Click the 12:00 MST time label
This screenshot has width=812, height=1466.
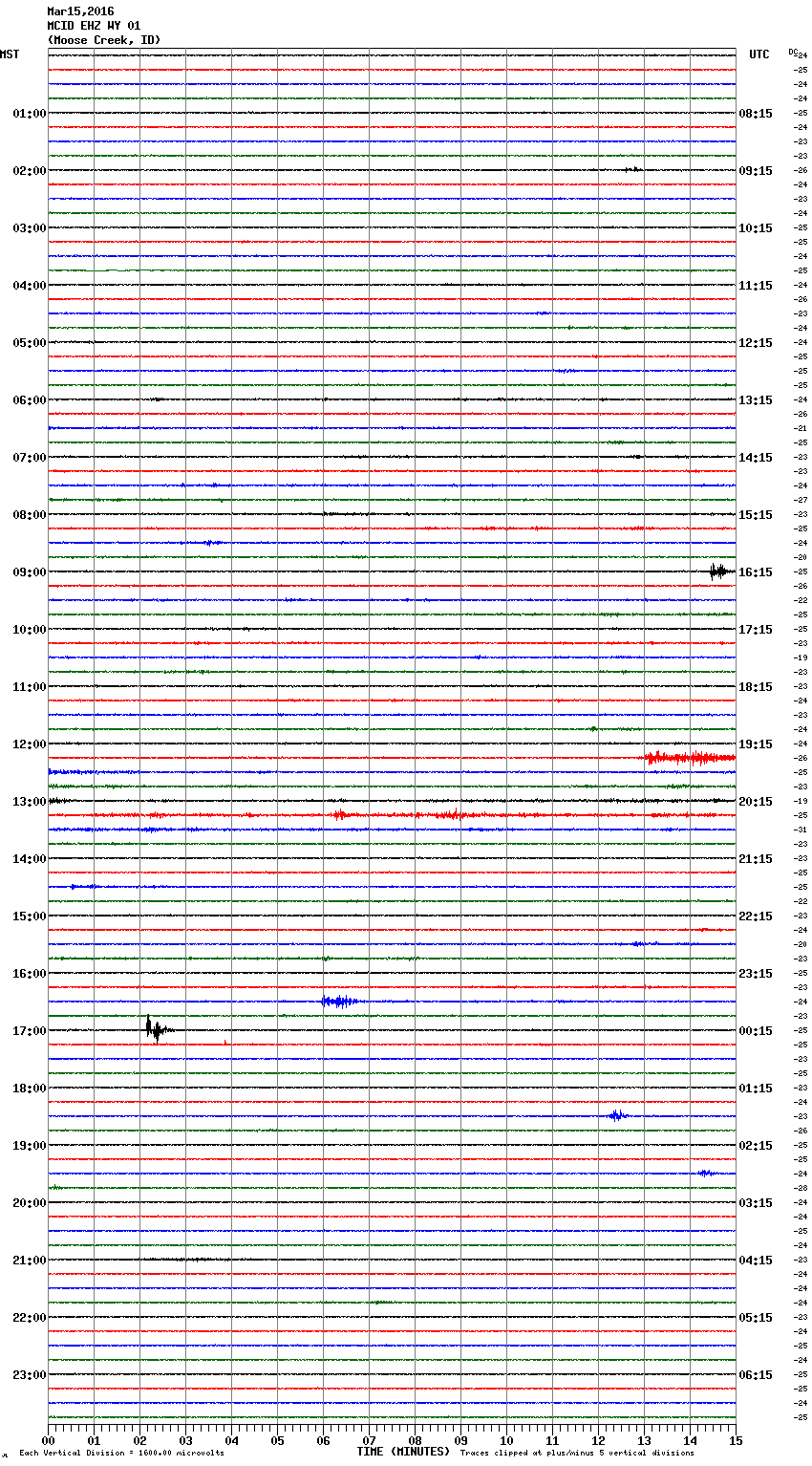[x=30, y=744]
